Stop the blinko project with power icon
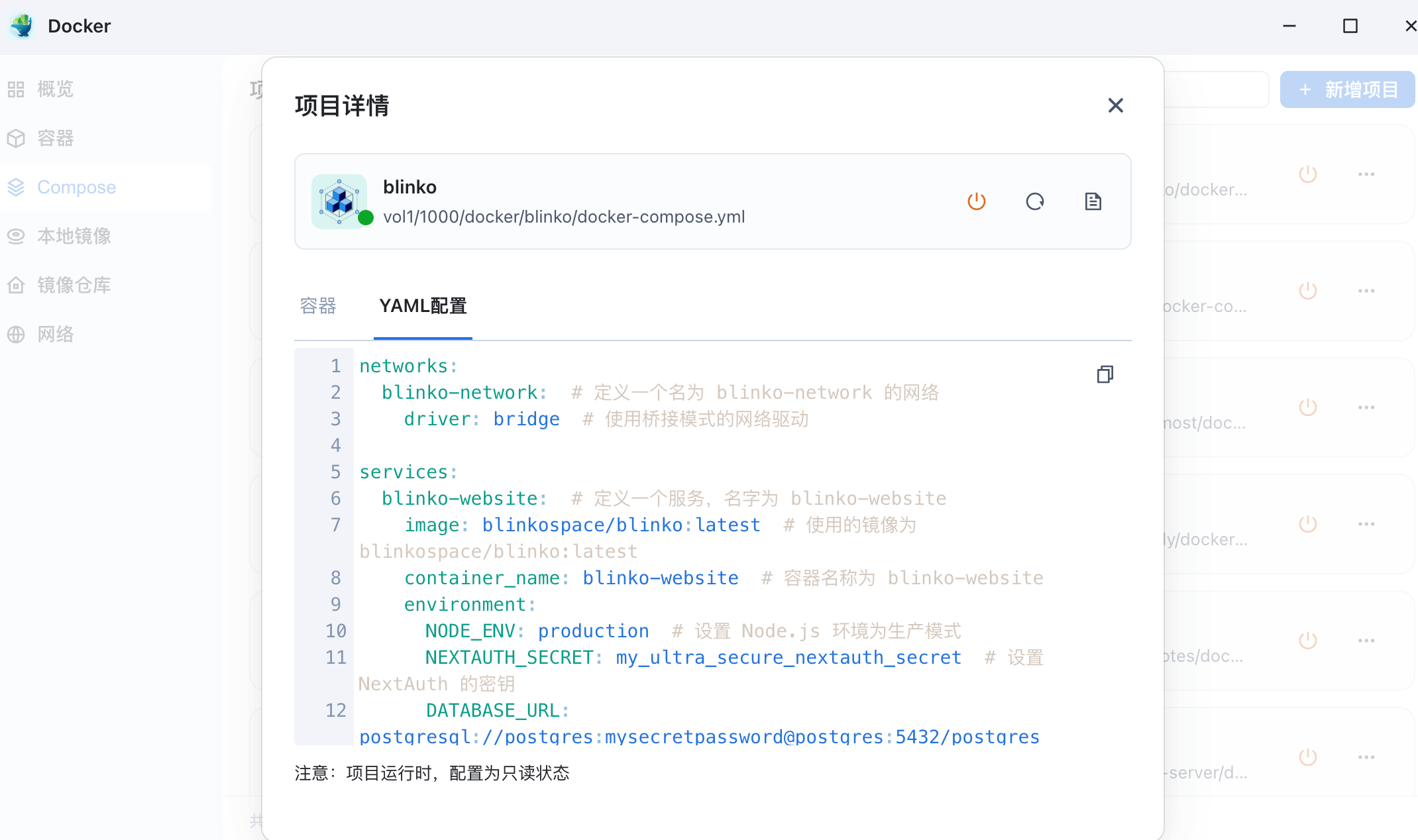The height and width of the screenshot is (840, 1418). coord(977,201)
